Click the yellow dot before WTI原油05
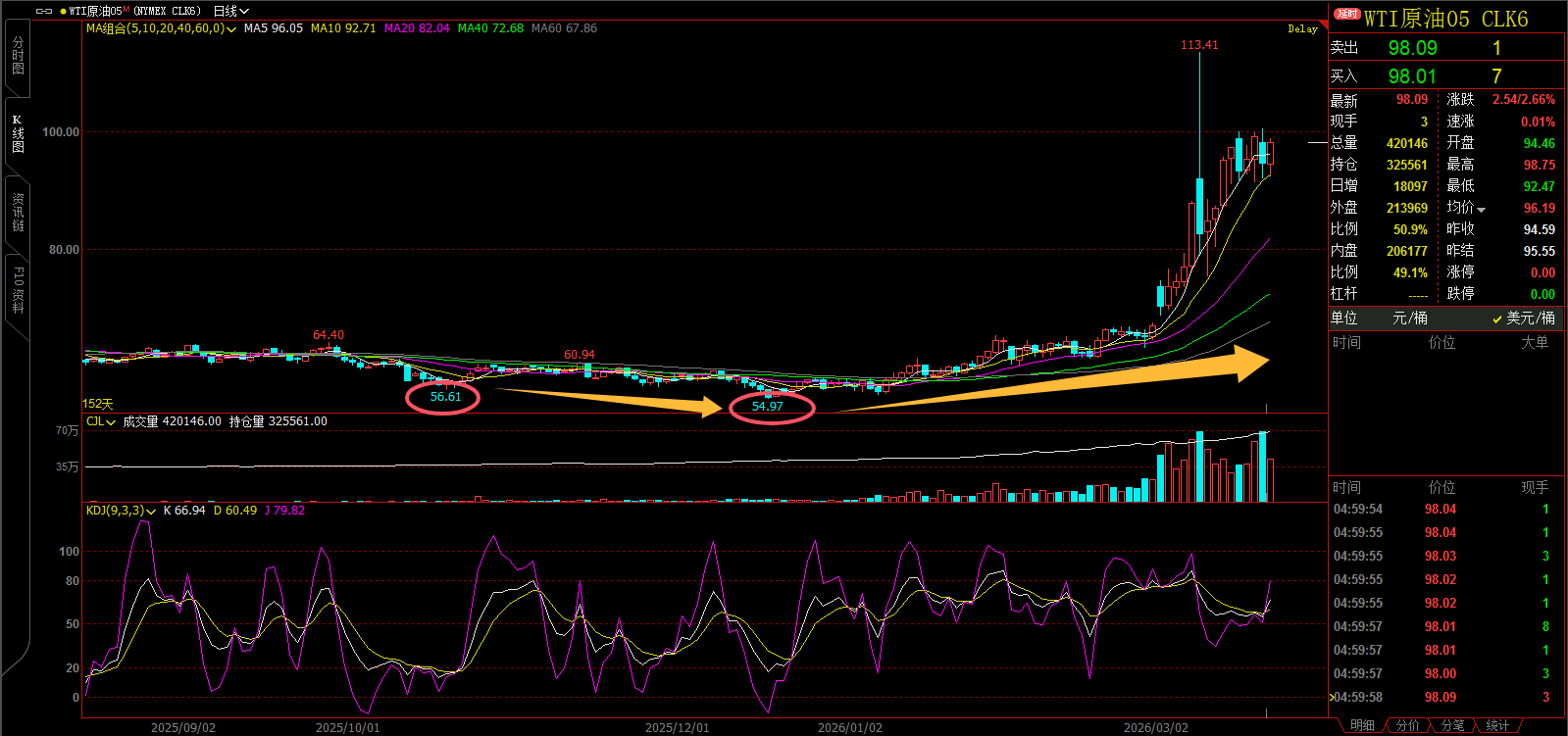1568x736 pixels. pyautogui.click(x=63, y=11)
